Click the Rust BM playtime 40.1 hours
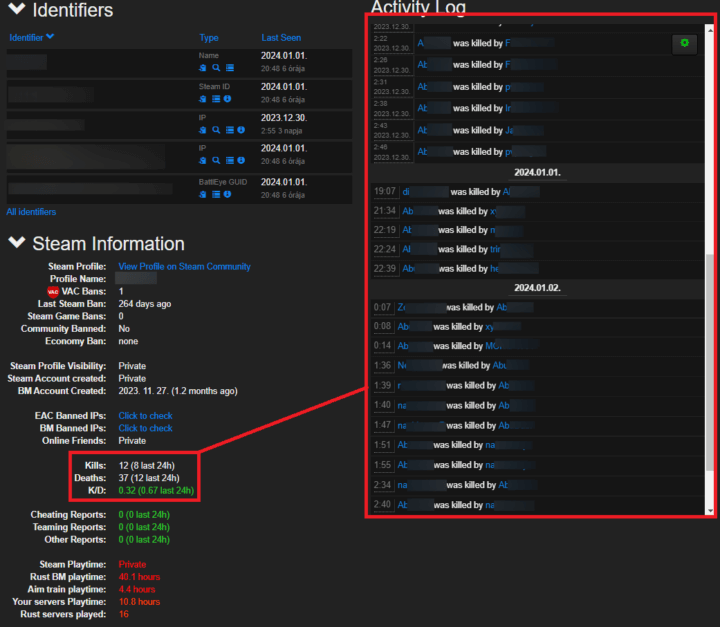The width and height of the screenshot is (720, 627). point(139,577)
